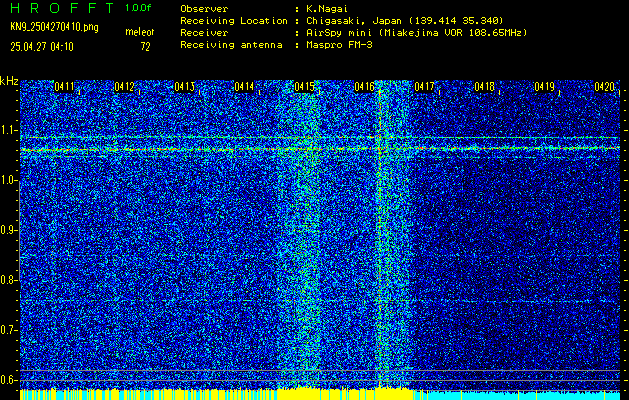Click the Maspro FM-3 antenna text
The image size is (629, 400).
click(x=339, y=45)
